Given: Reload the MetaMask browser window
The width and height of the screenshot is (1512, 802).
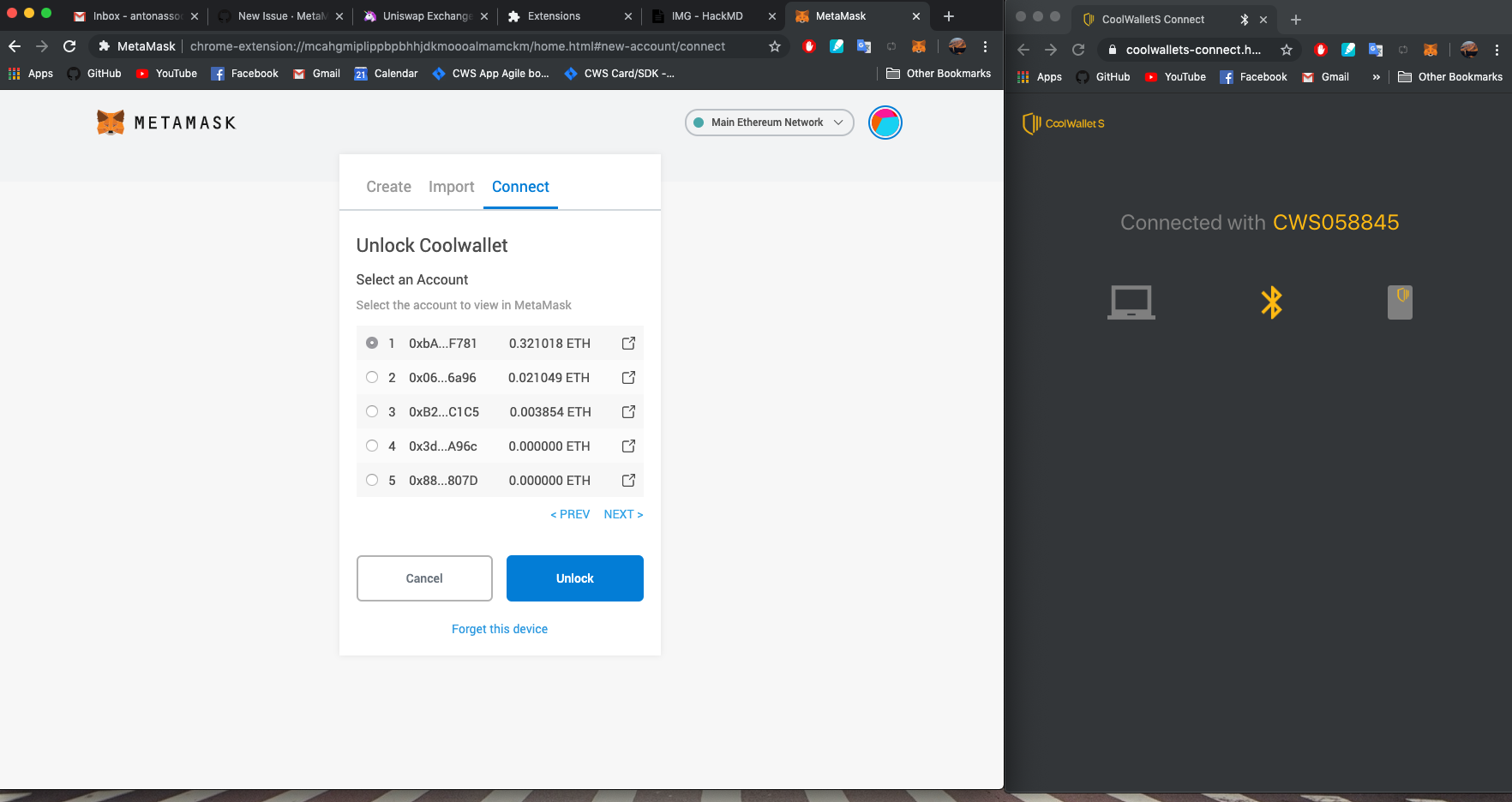Looking at the screenshot, I should point(69,46).
